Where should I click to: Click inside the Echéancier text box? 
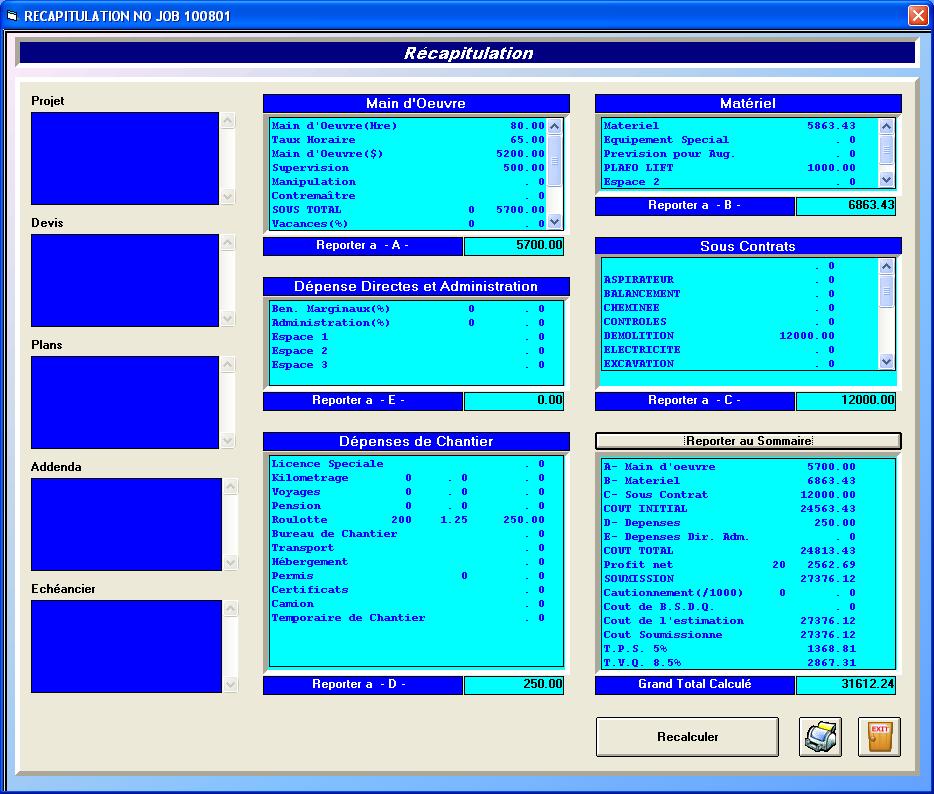pyautogui.click(x=125, y=646)
